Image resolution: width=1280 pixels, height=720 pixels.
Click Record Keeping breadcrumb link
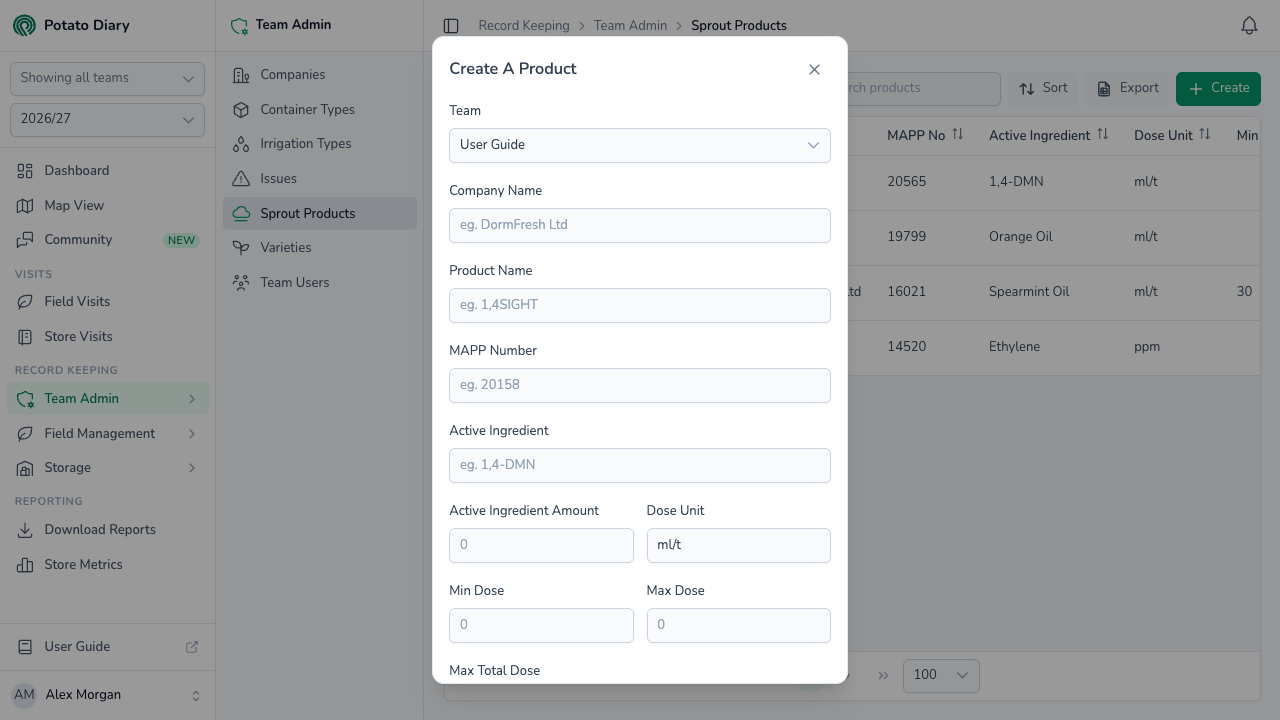click(x=524, y=26)
